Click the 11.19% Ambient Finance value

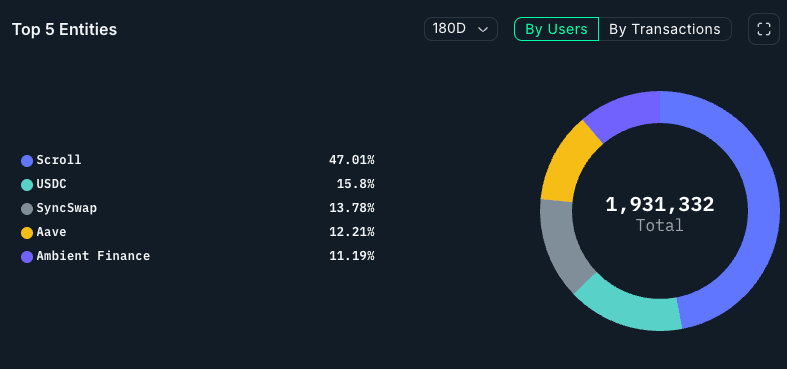[x=352, y=256]
